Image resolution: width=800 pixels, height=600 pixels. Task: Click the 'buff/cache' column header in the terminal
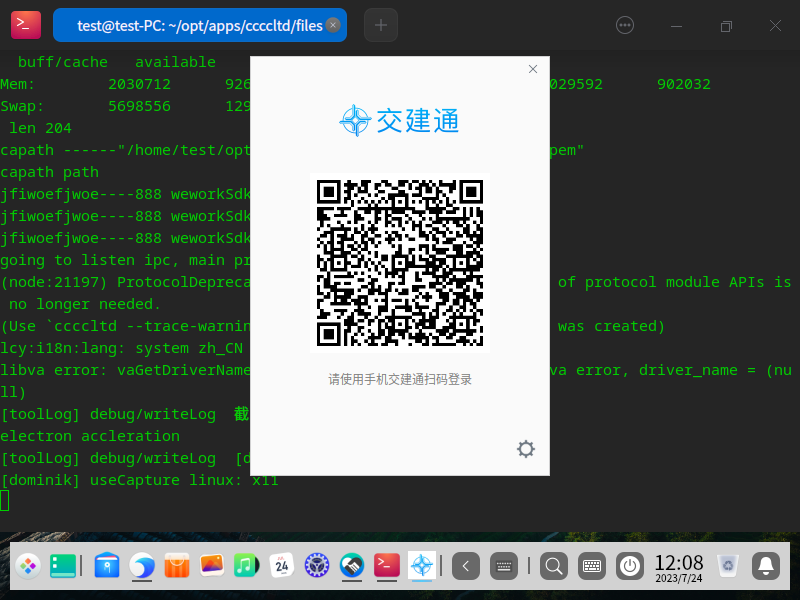(x=63, y=62)
